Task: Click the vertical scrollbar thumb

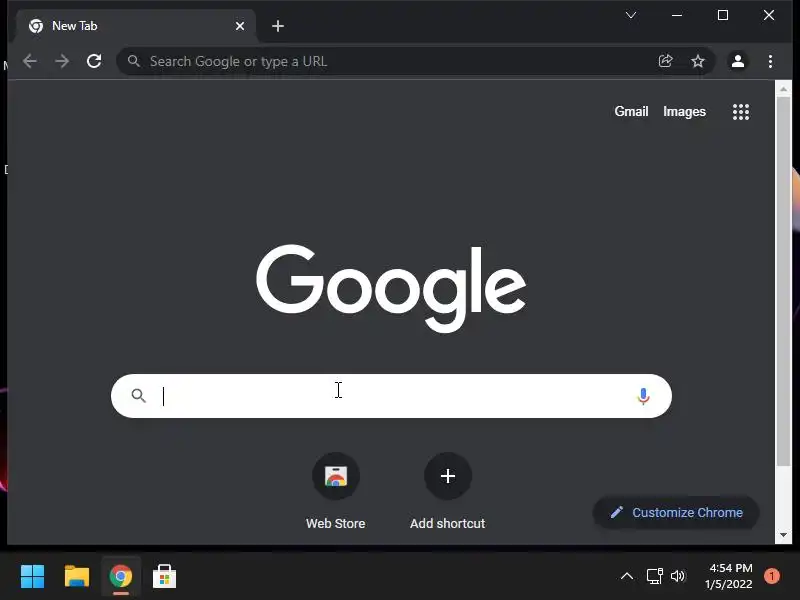Action: pos(783,281)
